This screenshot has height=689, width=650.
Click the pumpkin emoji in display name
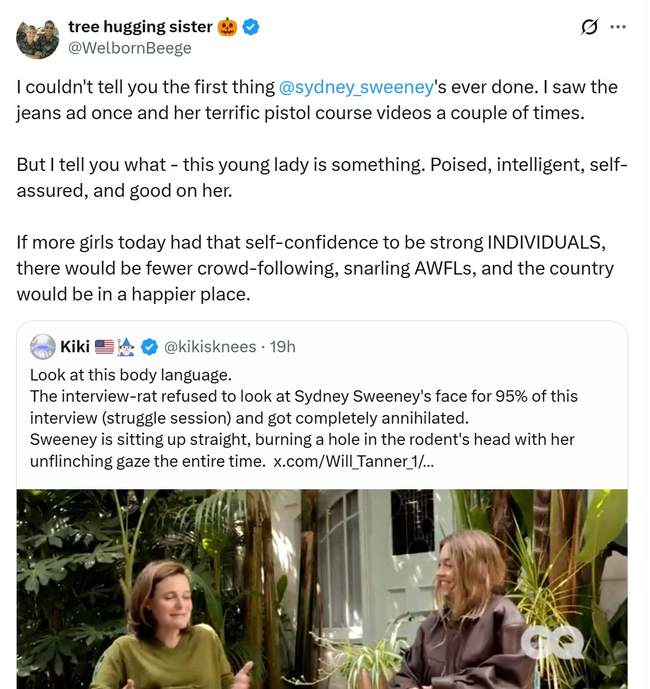[228, 27]
